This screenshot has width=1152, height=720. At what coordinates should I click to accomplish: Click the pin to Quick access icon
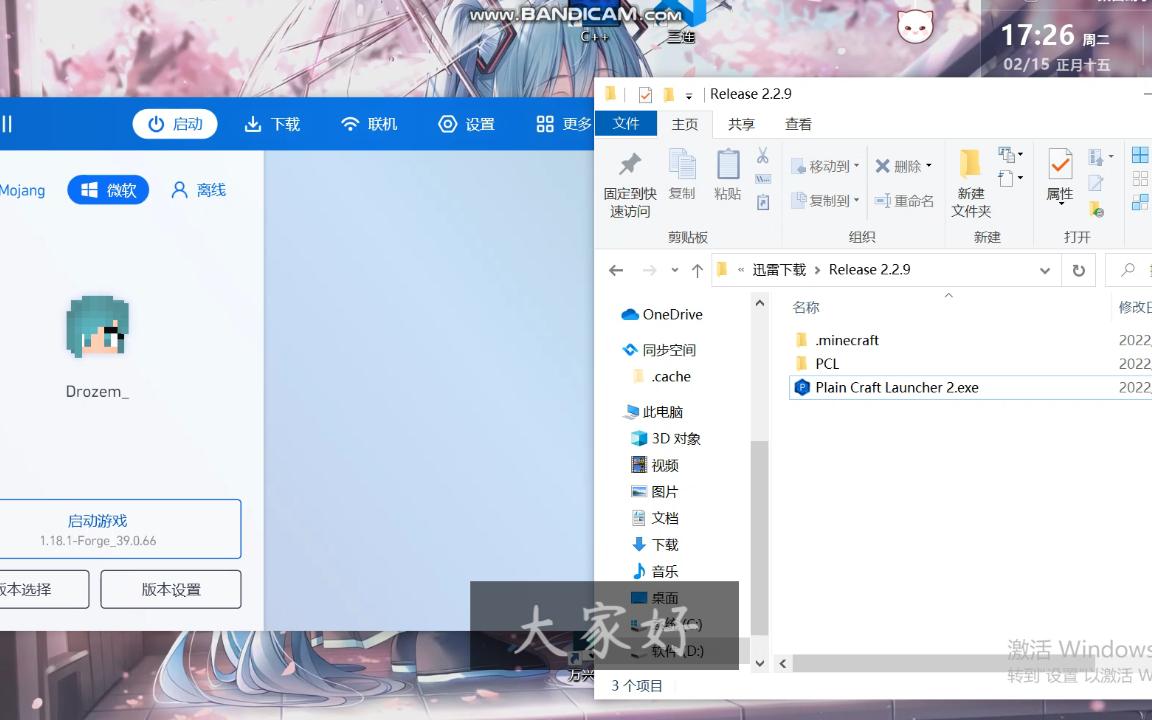tap(630, 165)
